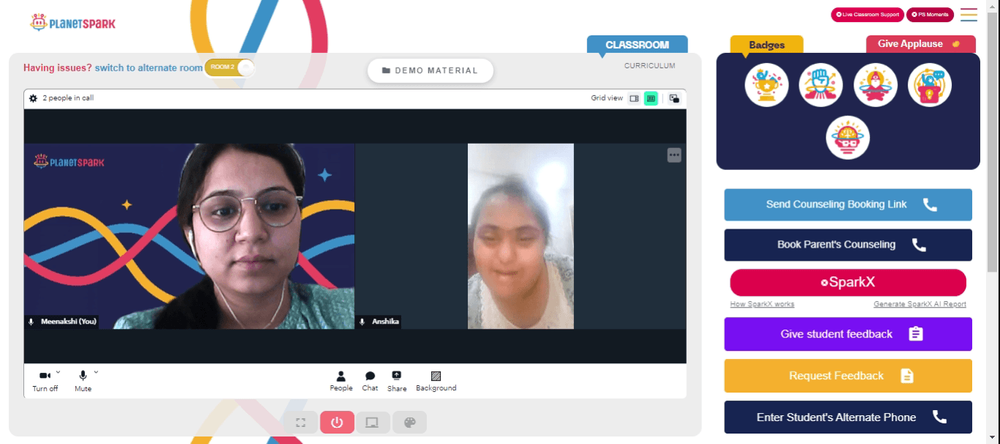Open How SparkX works link
1000x444 pixels.
pos(762,304)
